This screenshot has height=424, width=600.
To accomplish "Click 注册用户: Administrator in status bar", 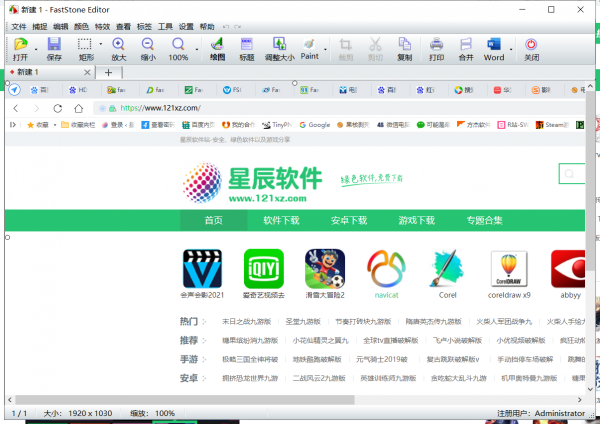I will click(x=541, y=413).
